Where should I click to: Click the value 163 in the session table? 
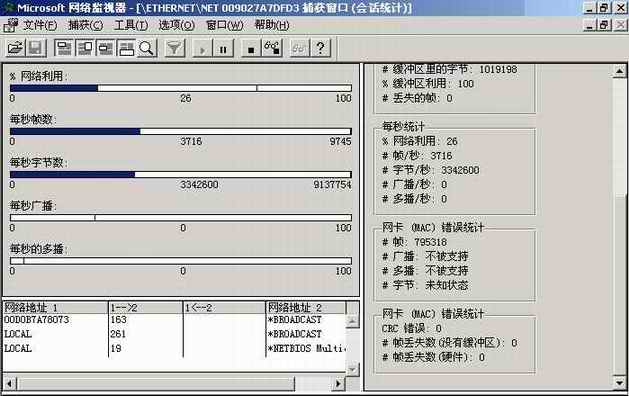click(119, 320)
